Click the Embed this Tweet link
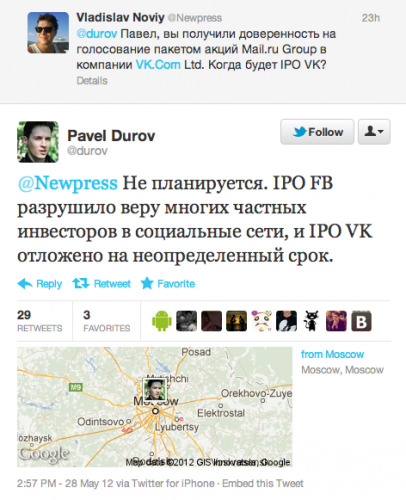 tap(263, 483)
